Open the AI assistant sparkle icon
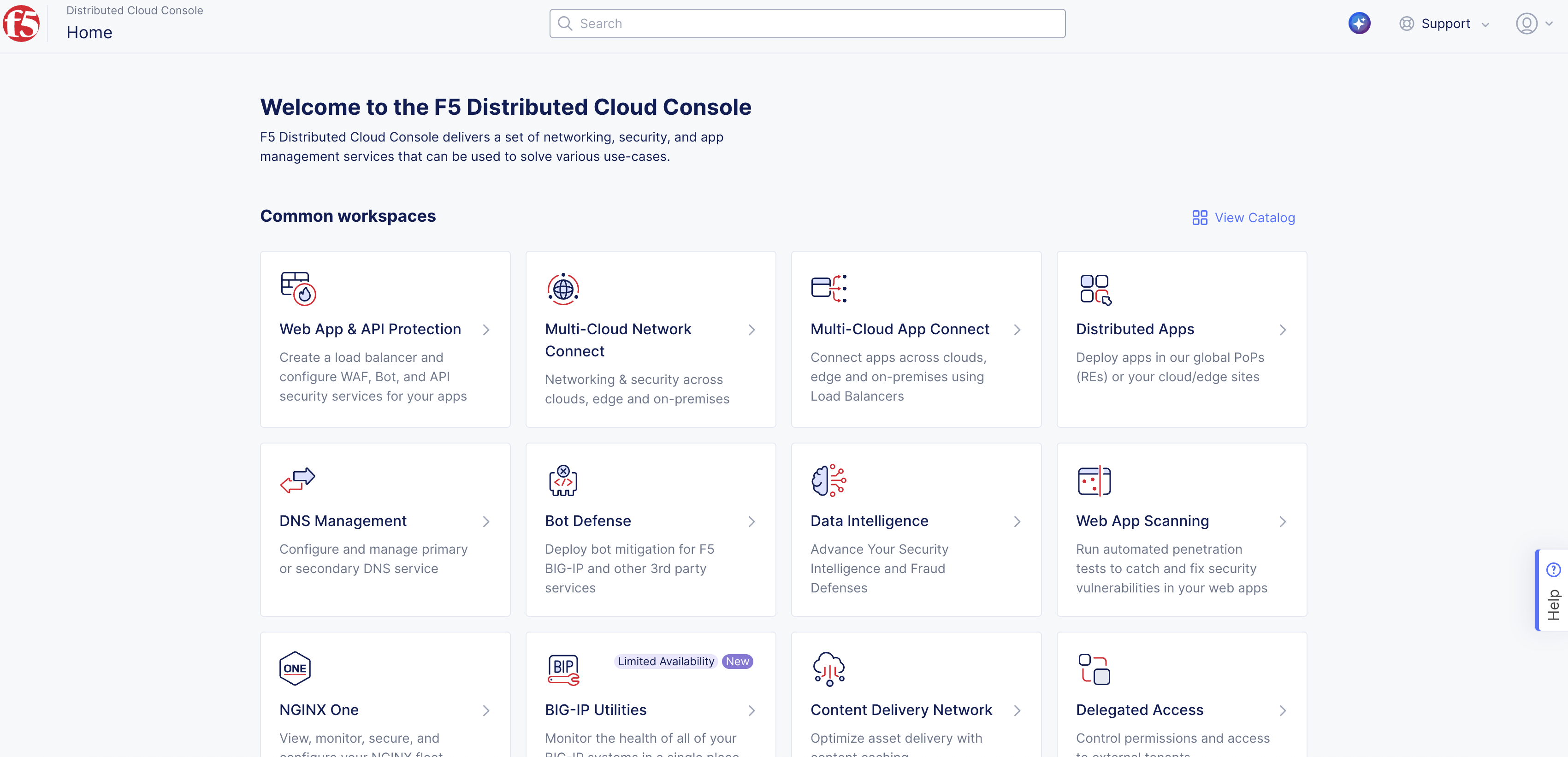Image resolution: width=1568 pixels, height=757 pixels. coord(1359,24)
